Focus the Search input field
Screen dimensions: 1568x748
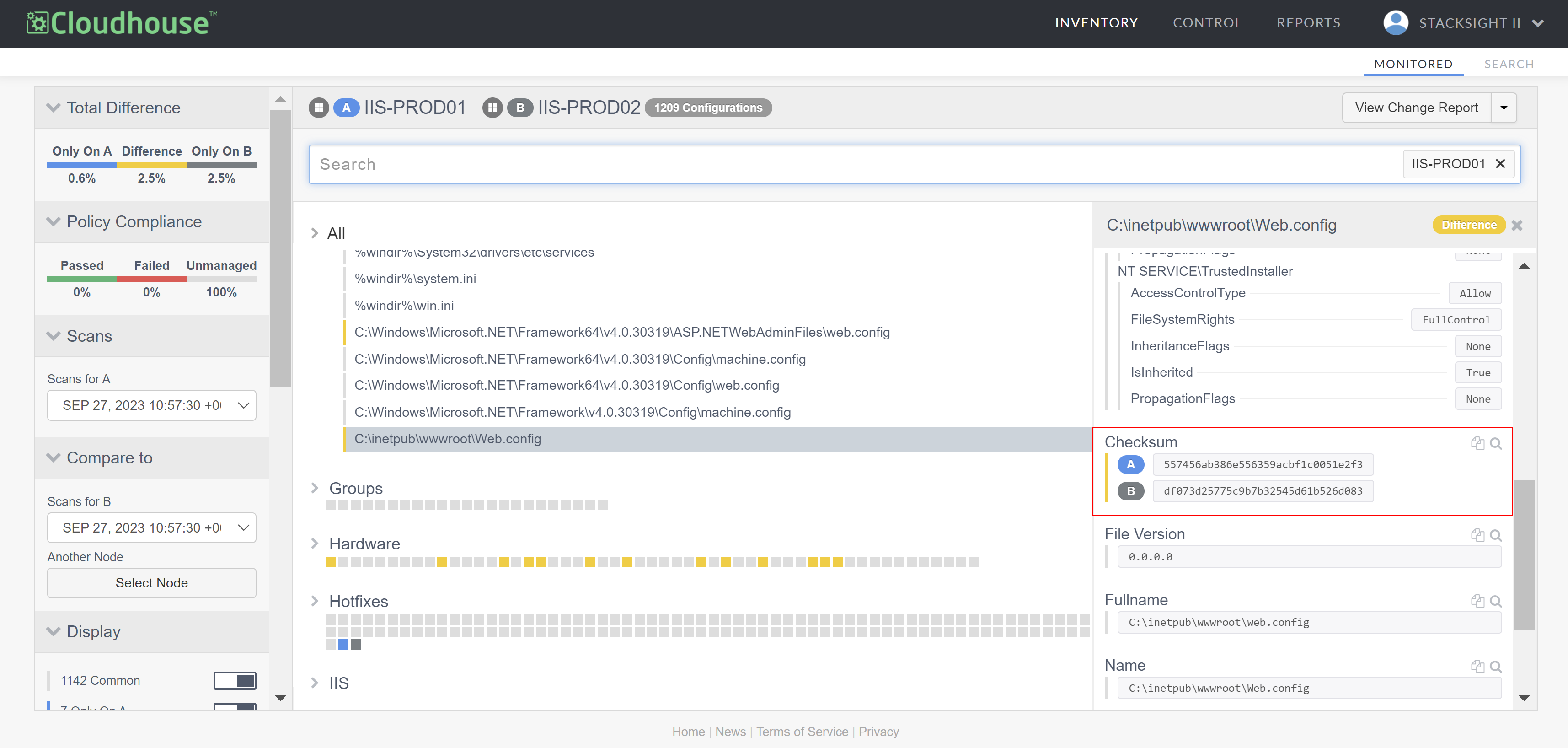click(855, 164)
